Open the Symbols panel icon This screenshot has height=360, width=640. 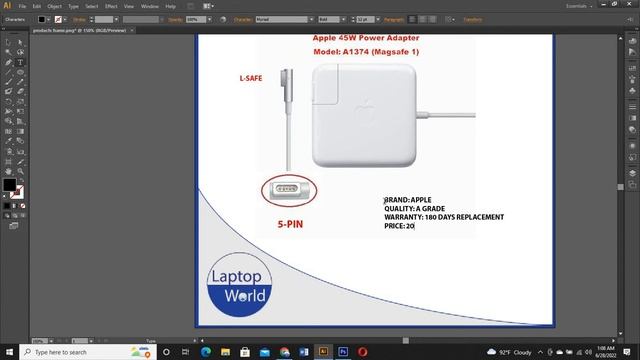[x=632, y=90]
